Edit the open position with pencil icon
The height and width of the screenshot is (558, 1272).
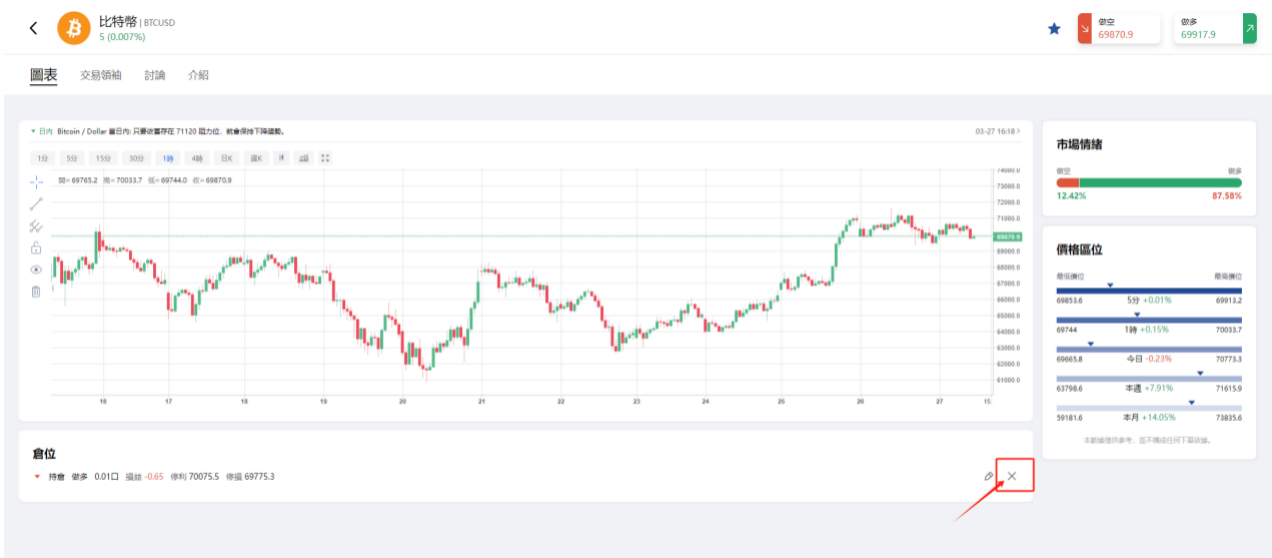(x=989, y=476)
